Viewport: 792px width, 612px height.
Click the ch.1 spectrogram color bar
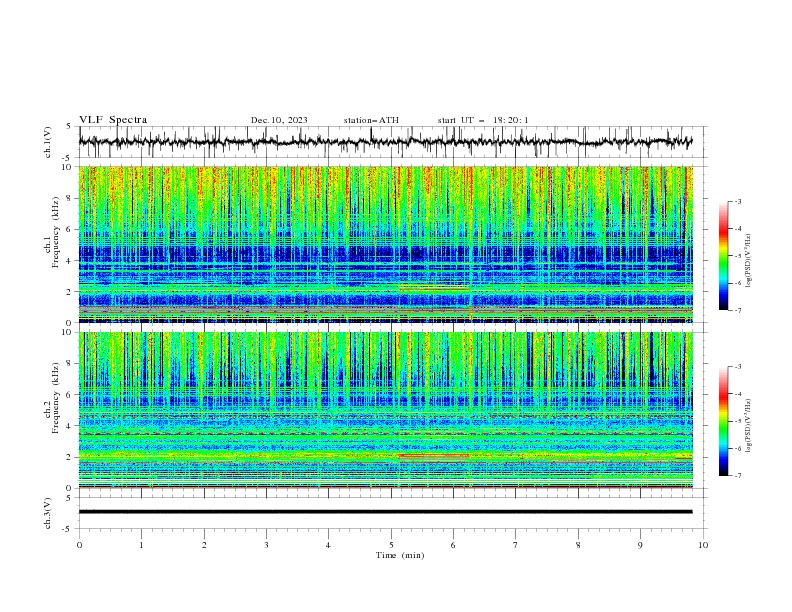tap(723, 256)
